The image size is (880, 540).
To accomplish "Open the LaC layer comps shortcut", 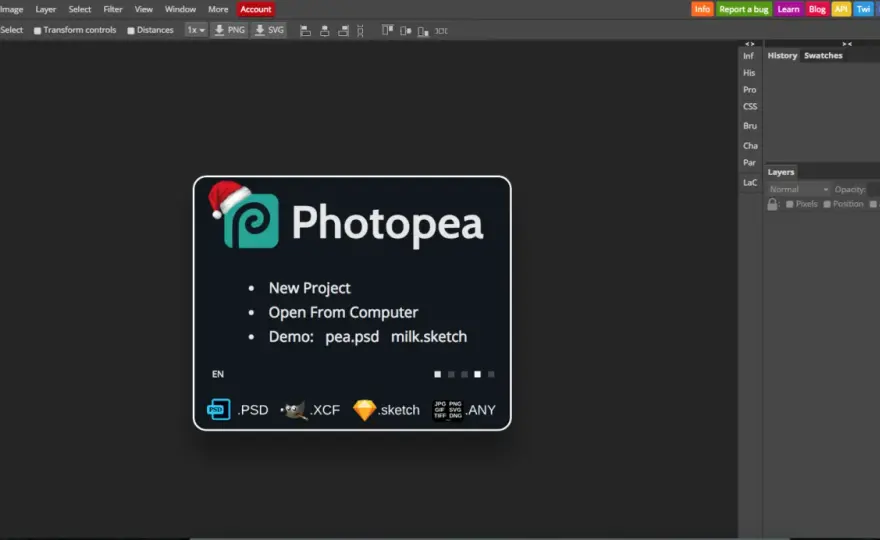I will click(x=750, y=182).
